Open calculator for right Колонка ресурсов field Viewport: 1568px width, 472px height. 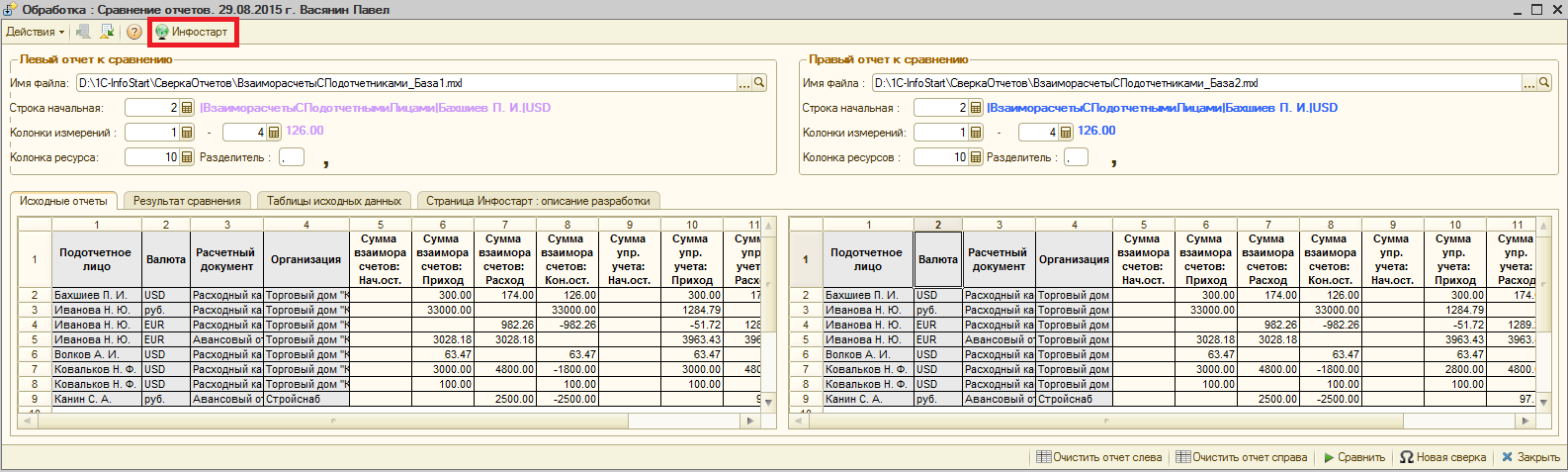(976, 157)
